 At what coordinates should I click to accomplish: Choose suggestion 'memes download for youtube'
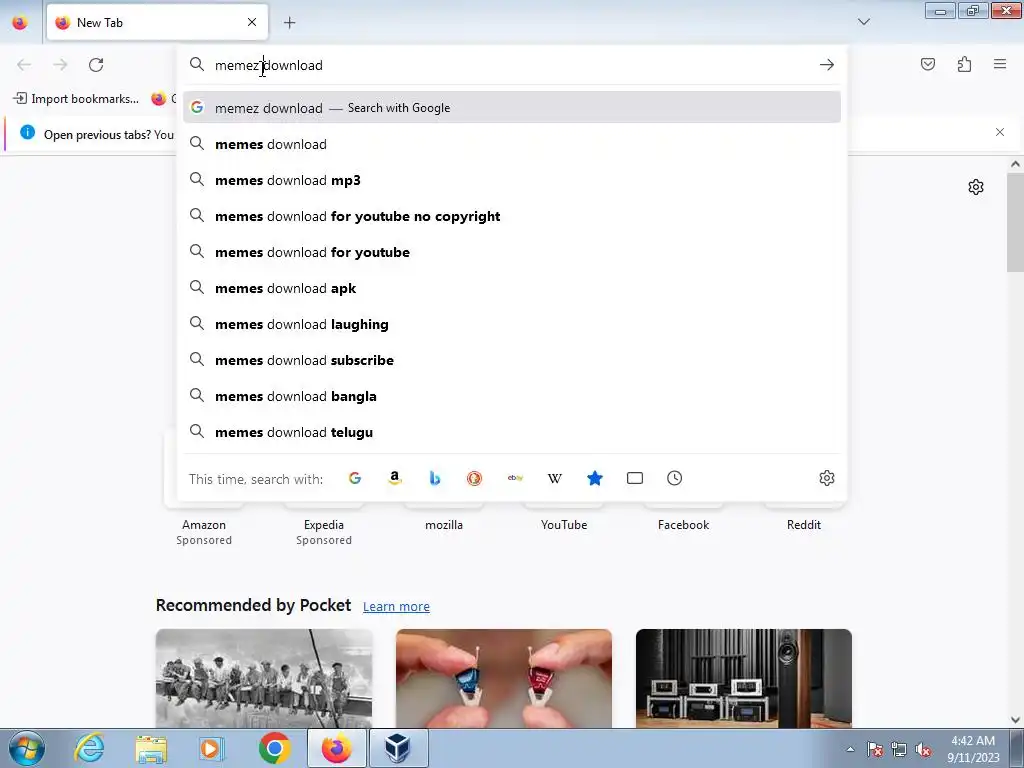coord(512,252)
